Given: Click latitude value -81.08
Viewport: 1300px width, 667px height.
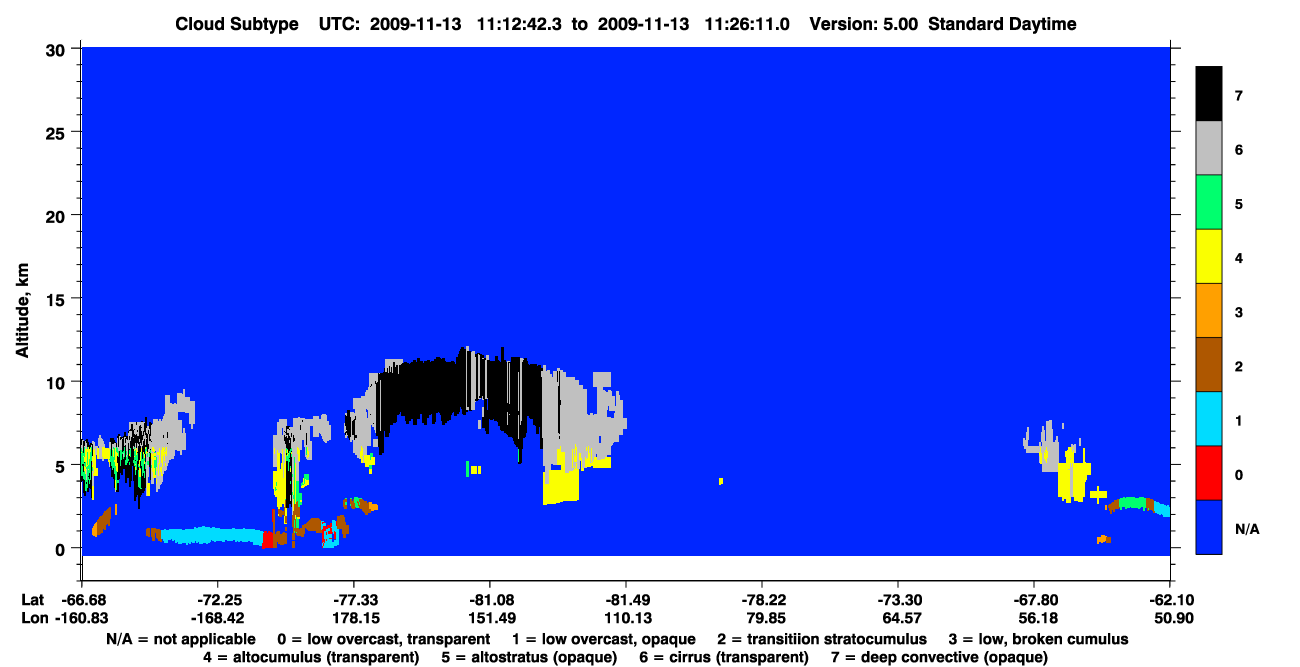Looking at the screenshot, I should tap(490, 600).
